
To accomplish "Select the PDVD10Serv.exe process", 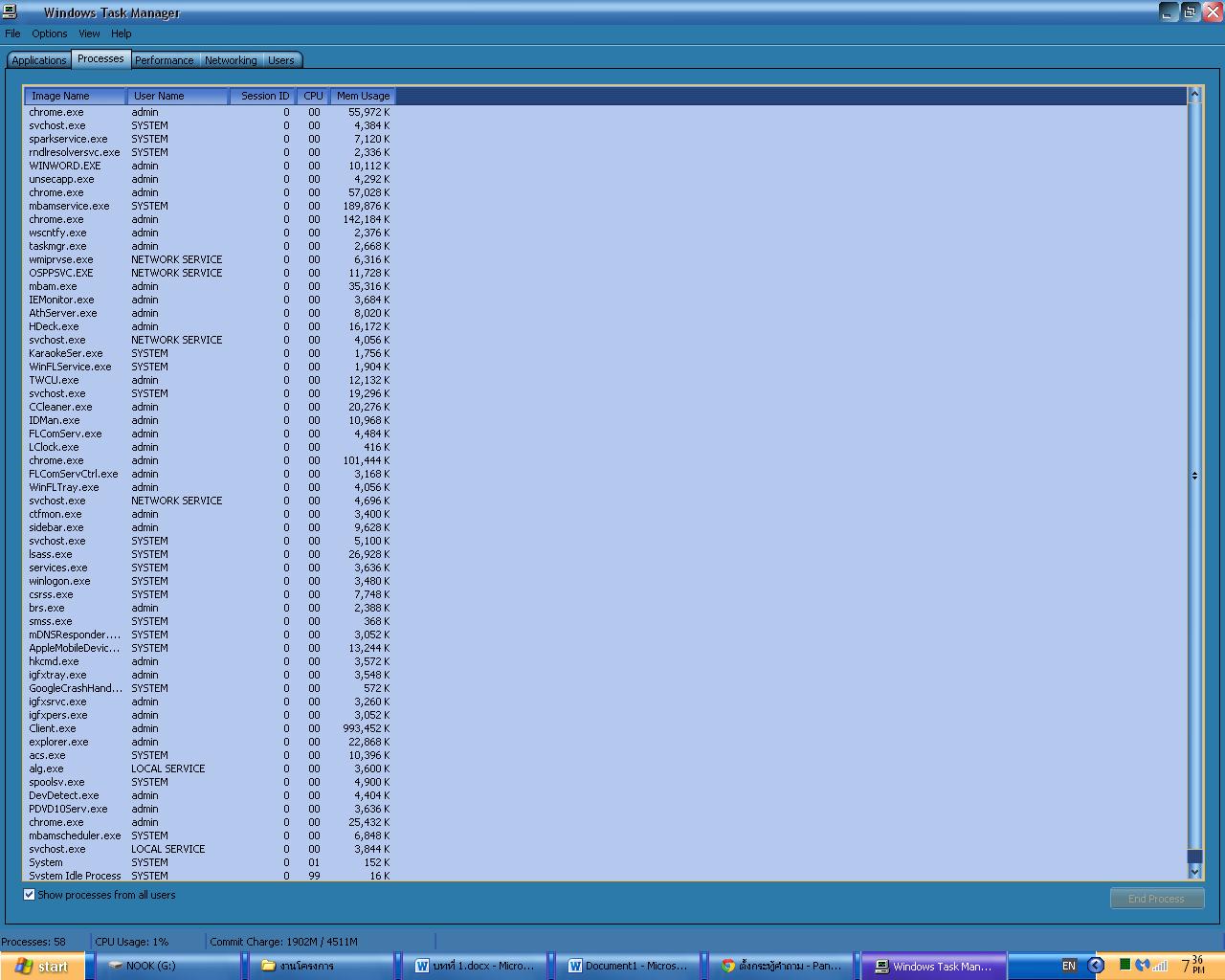I will [209, 809].
